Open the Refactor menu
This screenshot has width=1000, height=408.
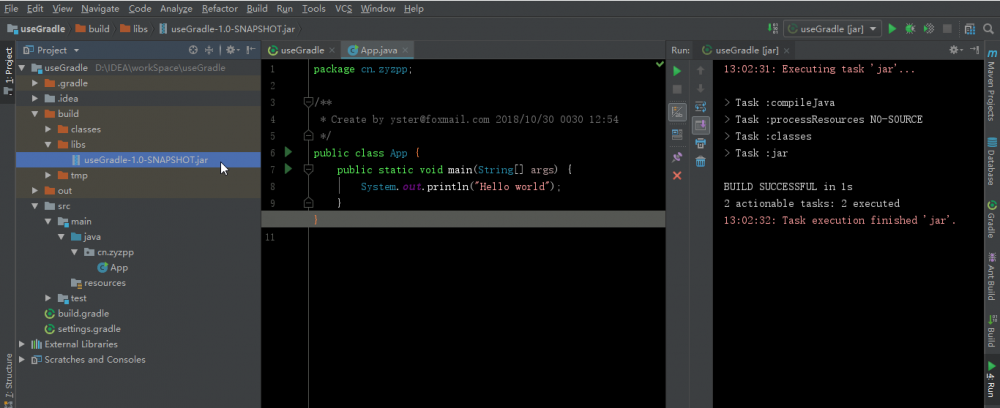pyautogui.click(x=219, y=9)
